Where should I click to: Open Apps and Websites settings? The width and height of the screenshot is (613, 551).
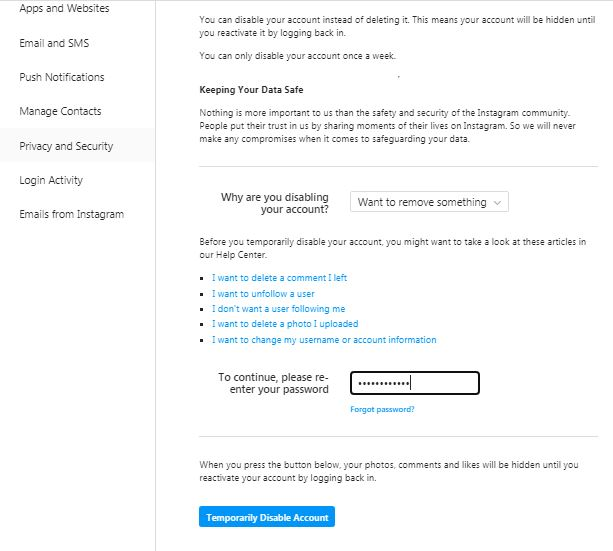pos(64,9)
